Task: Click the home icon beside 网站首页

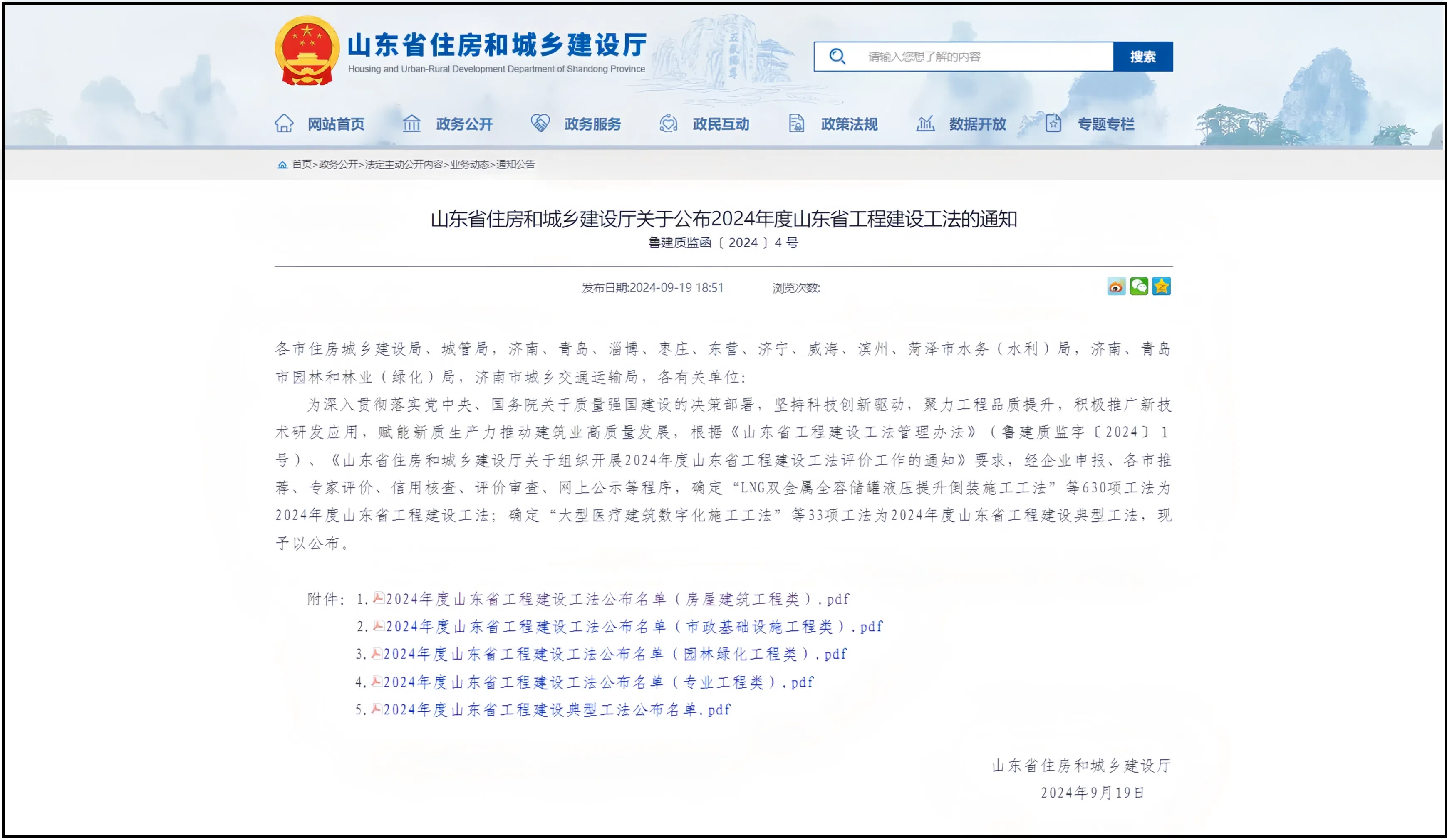Action: pyautogui.click(x=284, y=124)
